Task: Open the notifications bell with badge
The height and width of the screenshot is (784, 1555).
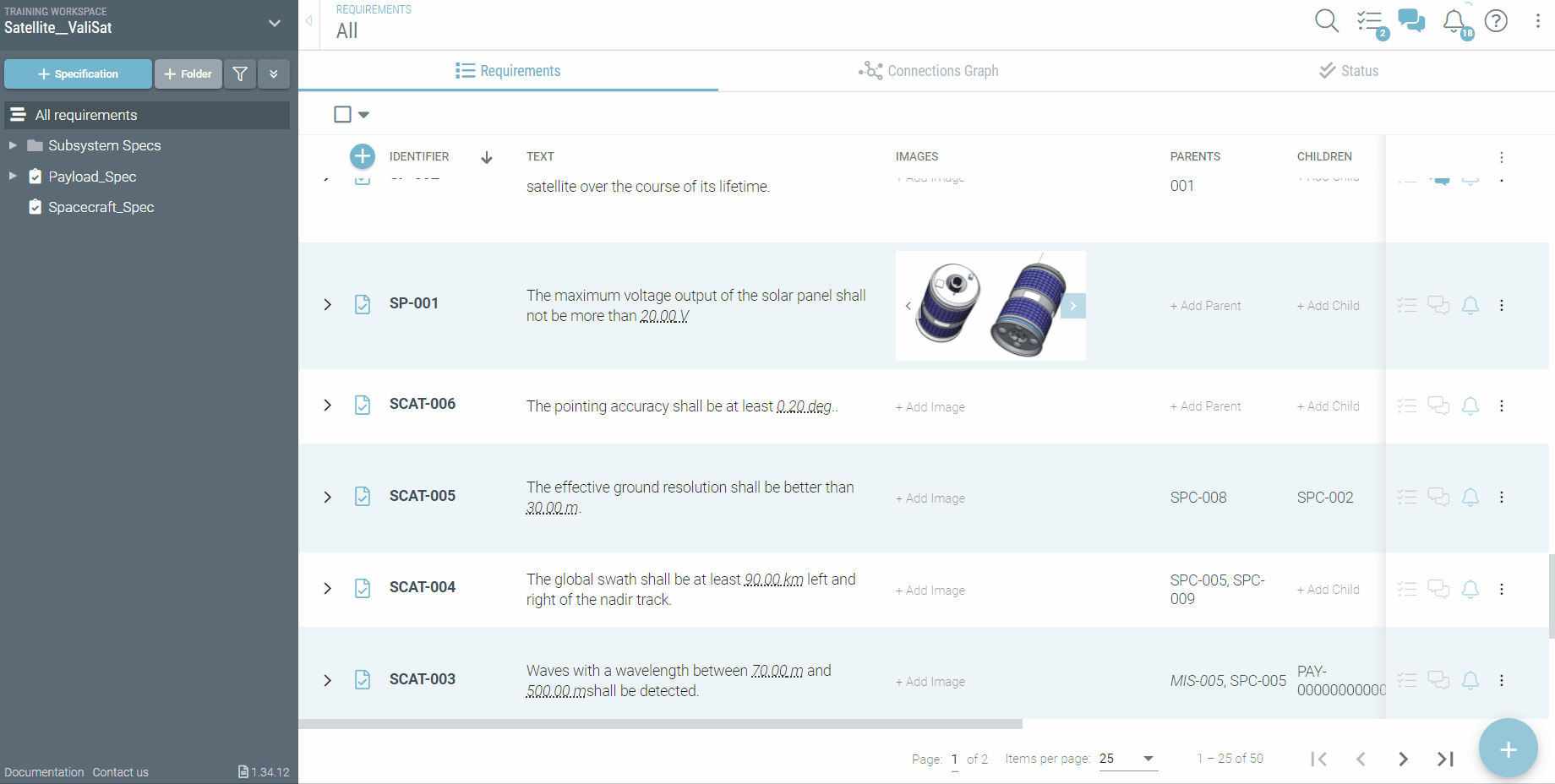Action: [x=1454, y=21]
